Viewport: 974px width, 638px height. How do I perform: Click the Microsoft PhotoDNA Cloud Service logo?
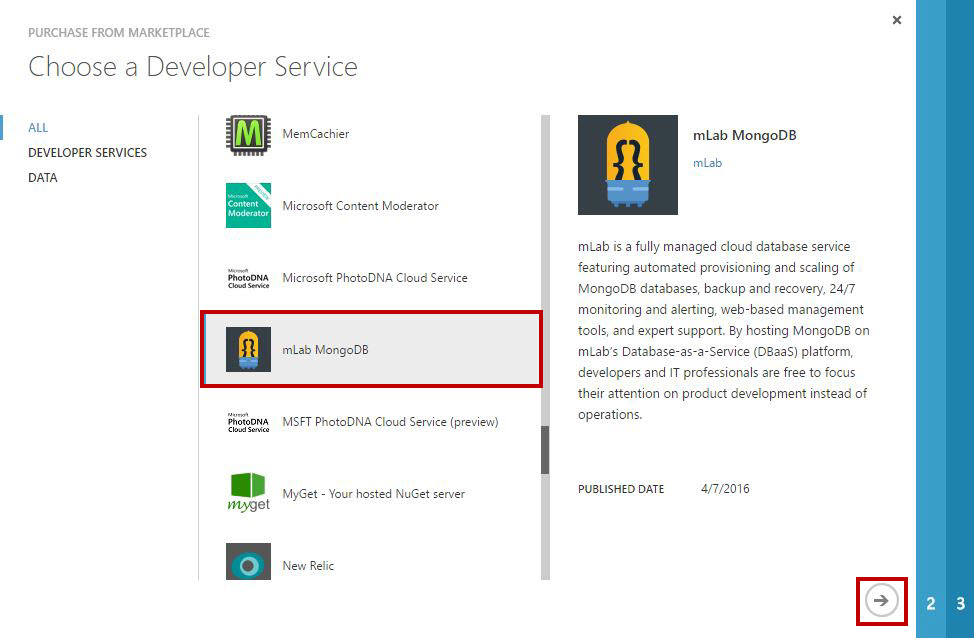(248, 278)
